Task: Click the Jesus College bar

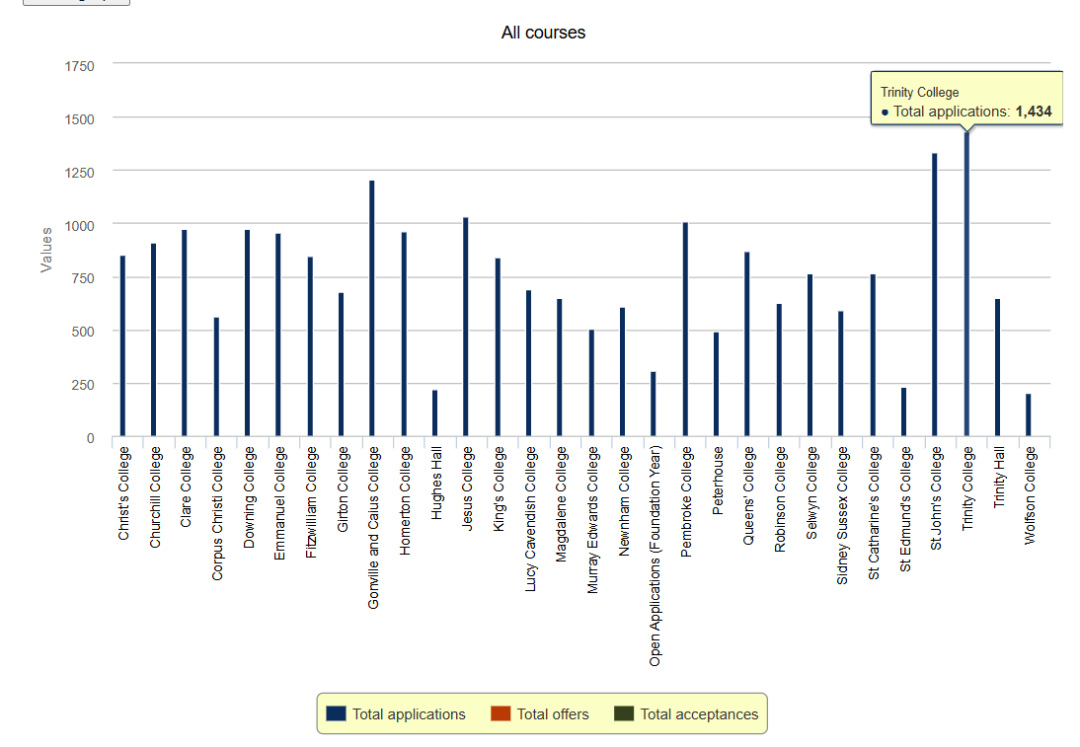Action: (466, 327)
